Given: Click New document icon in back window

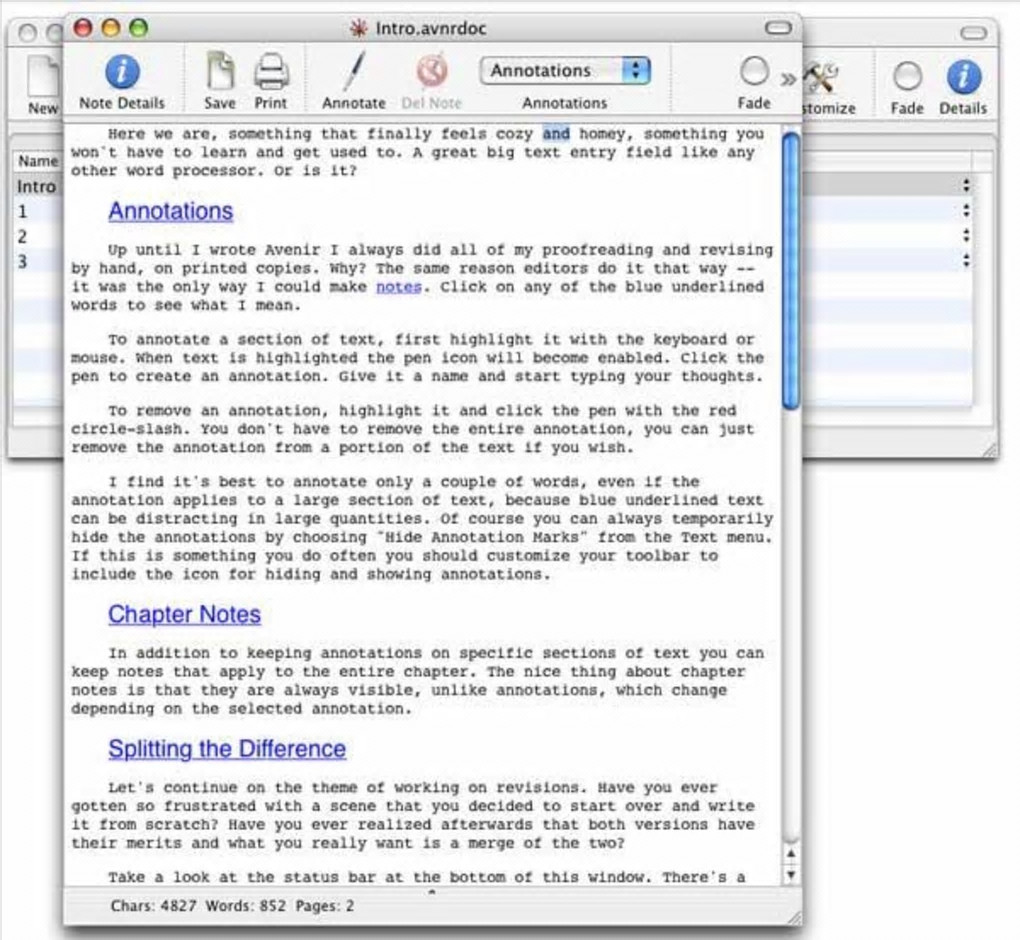Looking at the screenshot, I should pos(42,77).
